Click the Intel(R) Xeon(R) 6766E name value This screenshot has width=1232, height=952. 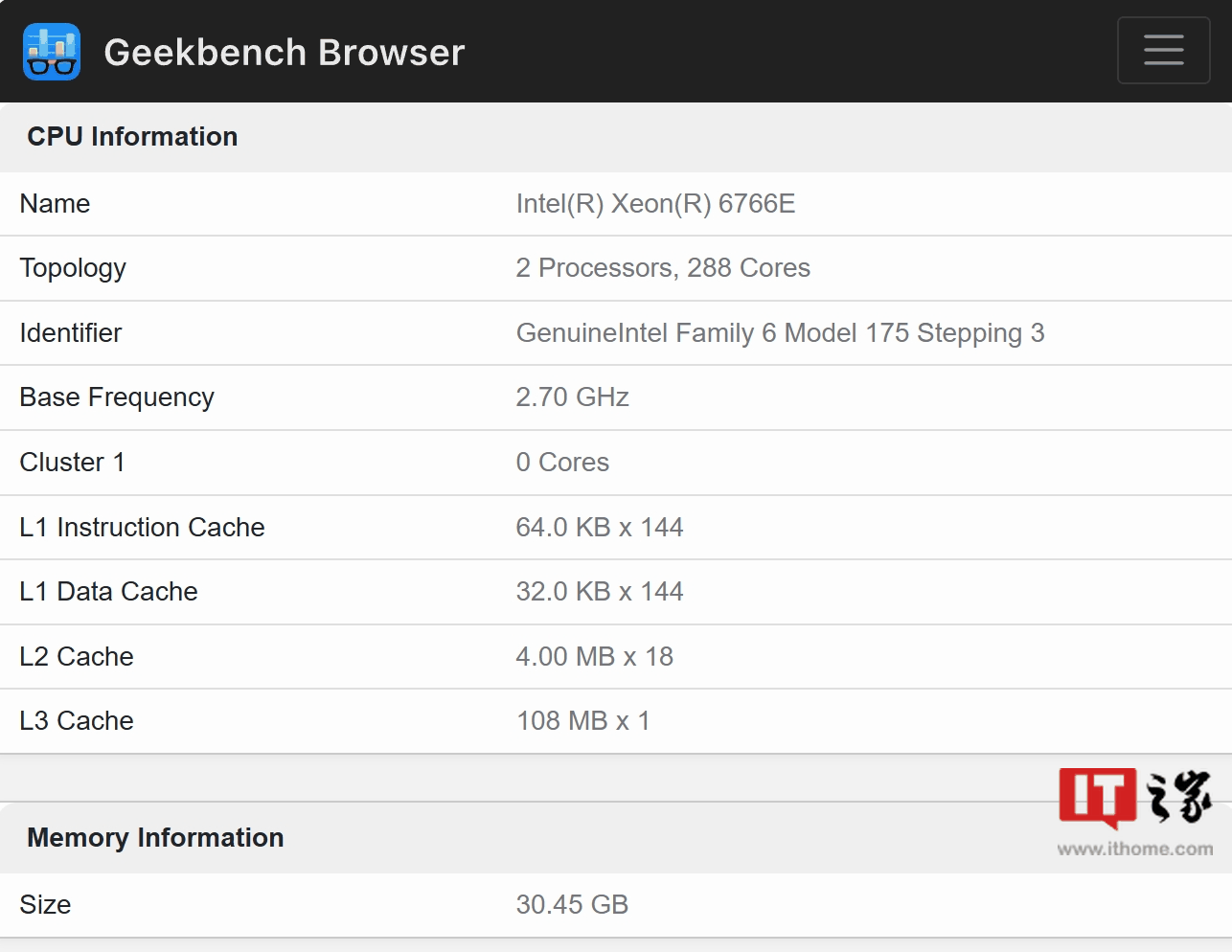[x=655, y=203]
